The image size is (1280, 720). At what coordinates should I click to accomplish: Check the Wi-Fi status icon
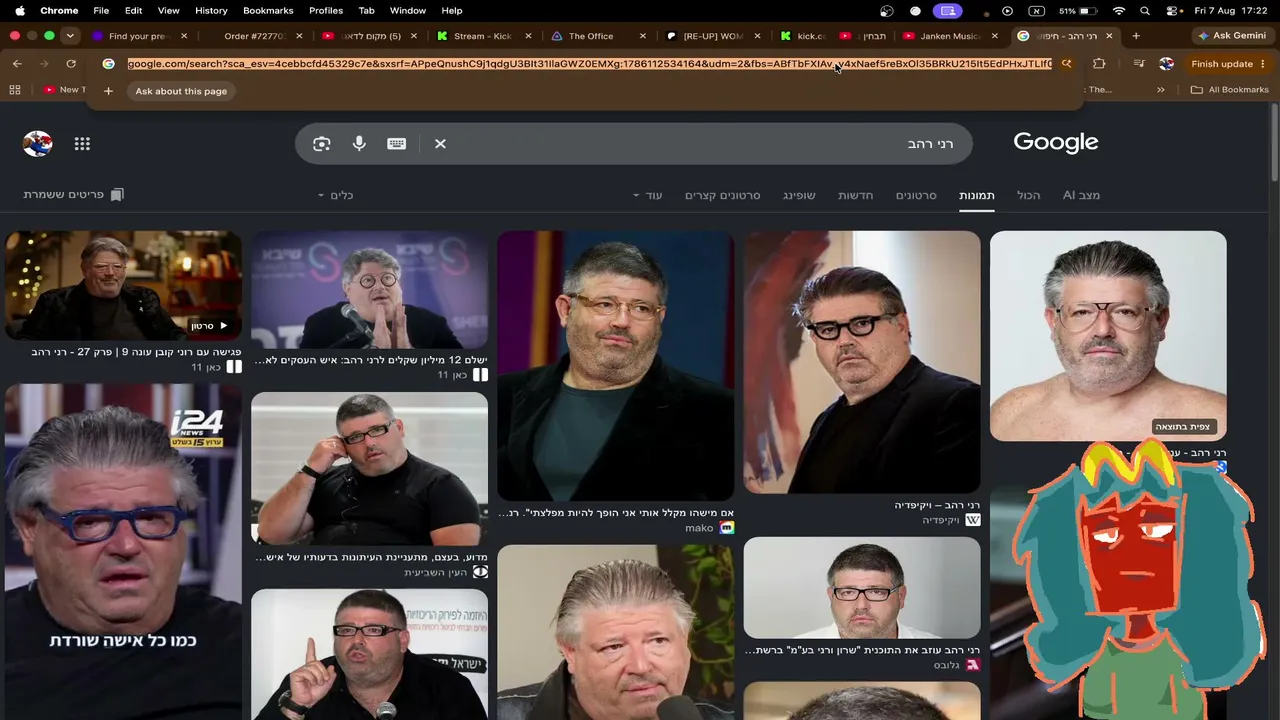(x=1119, y=11)
